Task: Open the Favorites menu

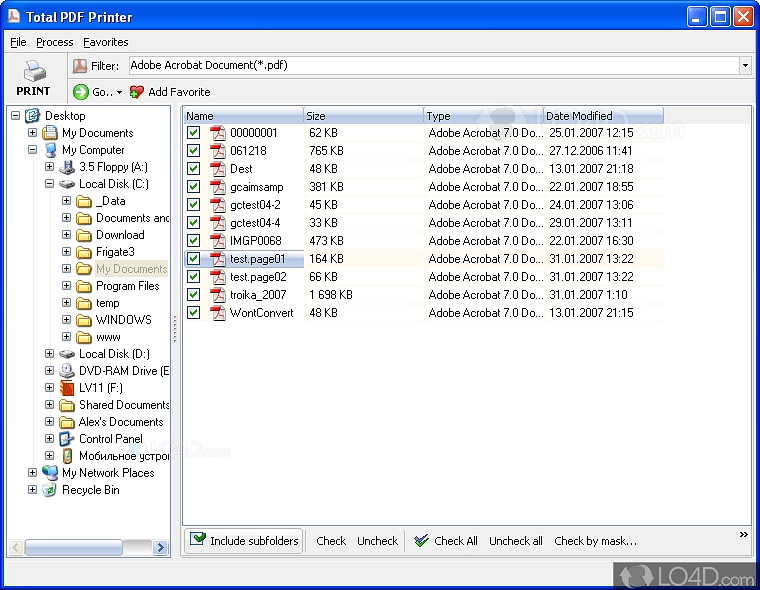Action: click(x=106, y=42)
